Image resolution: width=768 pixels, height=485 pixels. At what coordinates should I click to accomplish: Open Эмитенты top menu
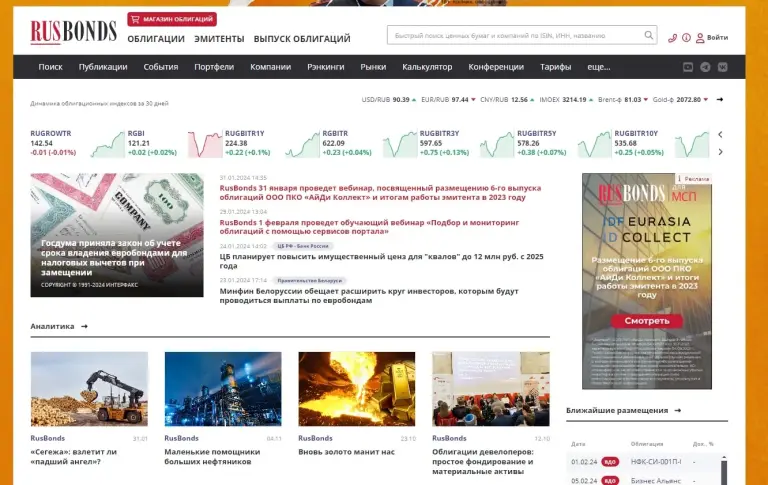pyautogui.click(x=219, y=39)
